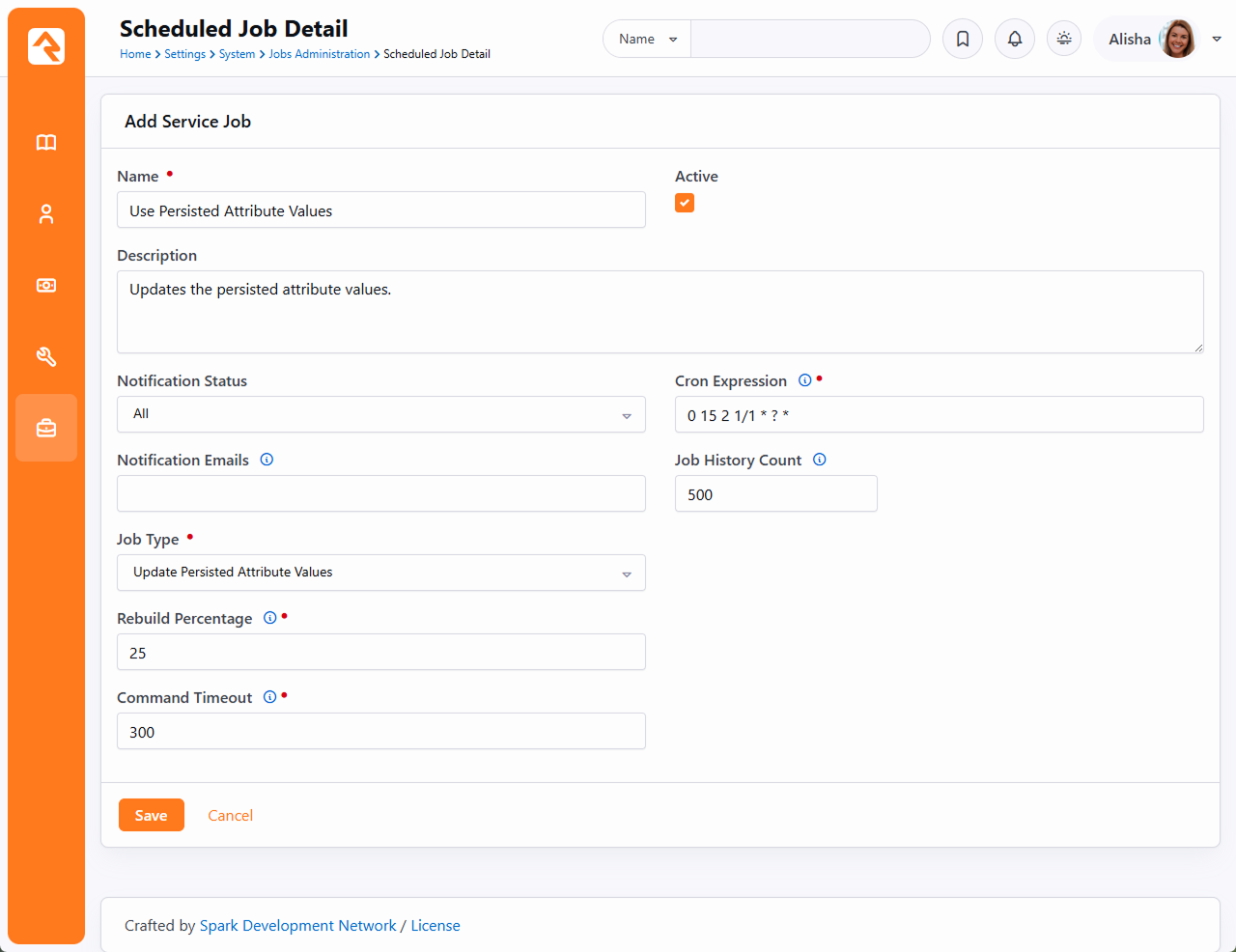Toggle the light/dark theme sun icon
The image size is (1236, 952).
point(1064,39)
